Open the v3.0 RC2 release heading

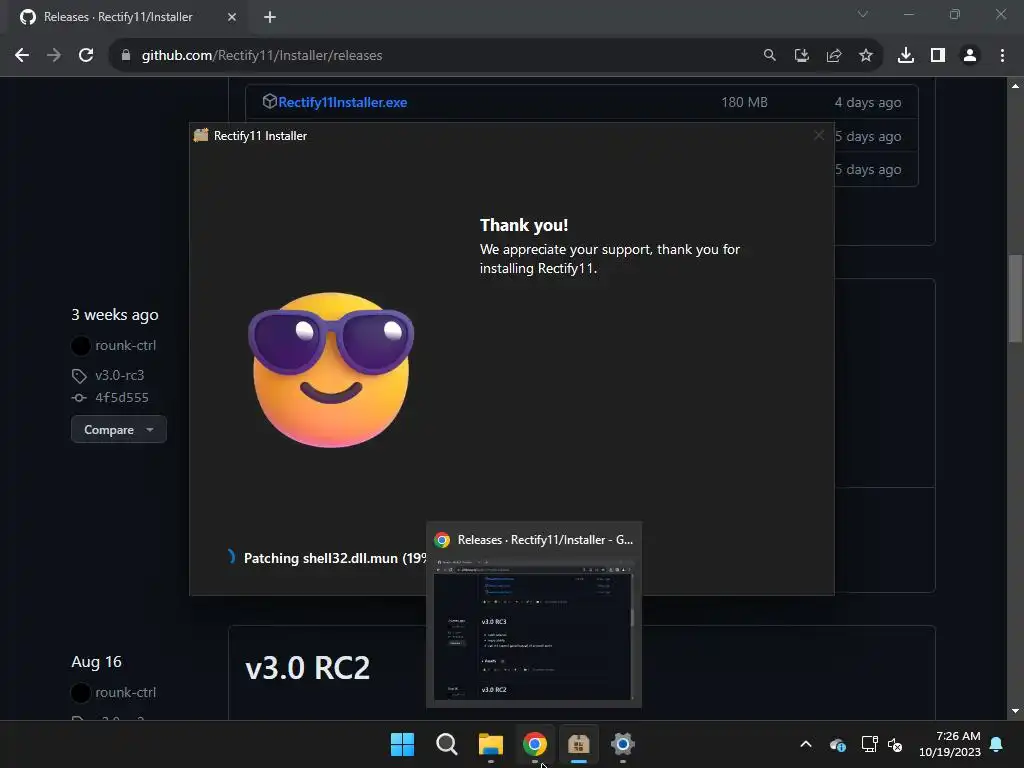point(308,667)
